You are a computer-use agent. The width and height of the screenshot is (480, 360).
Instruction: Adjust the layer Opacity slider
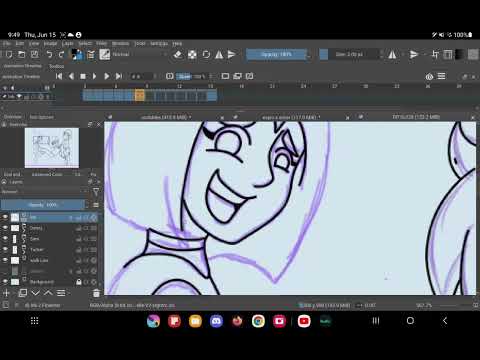click(43, 205)
